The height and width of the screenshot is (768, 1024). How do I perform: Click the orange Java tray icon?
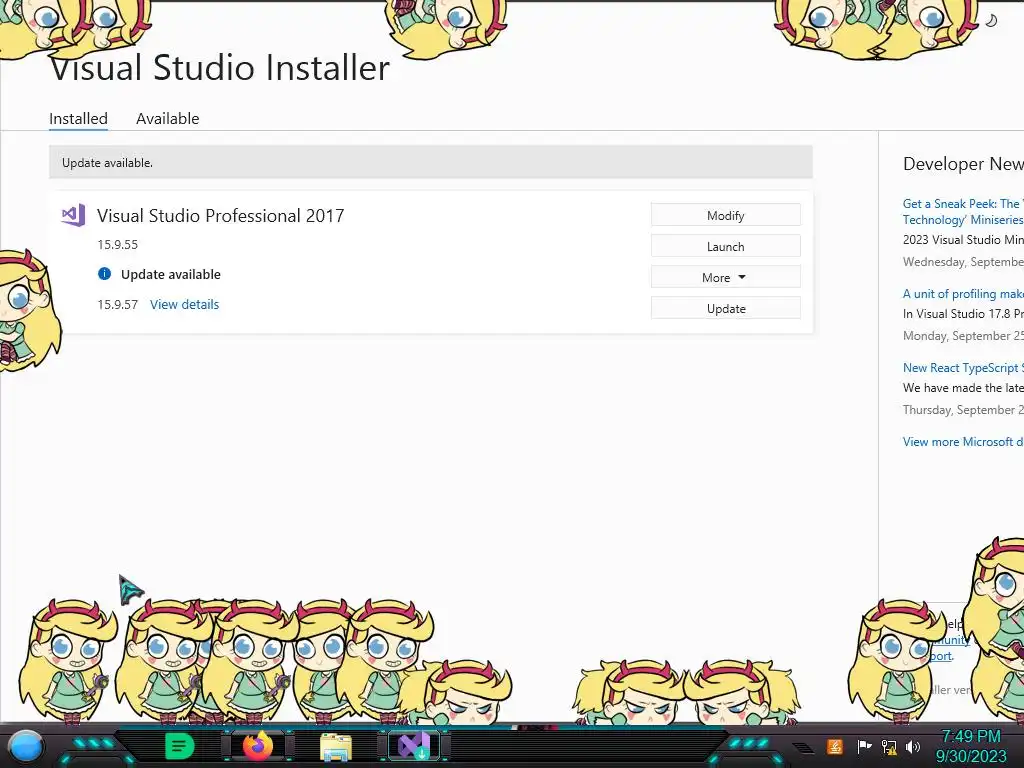coord(835,746)
